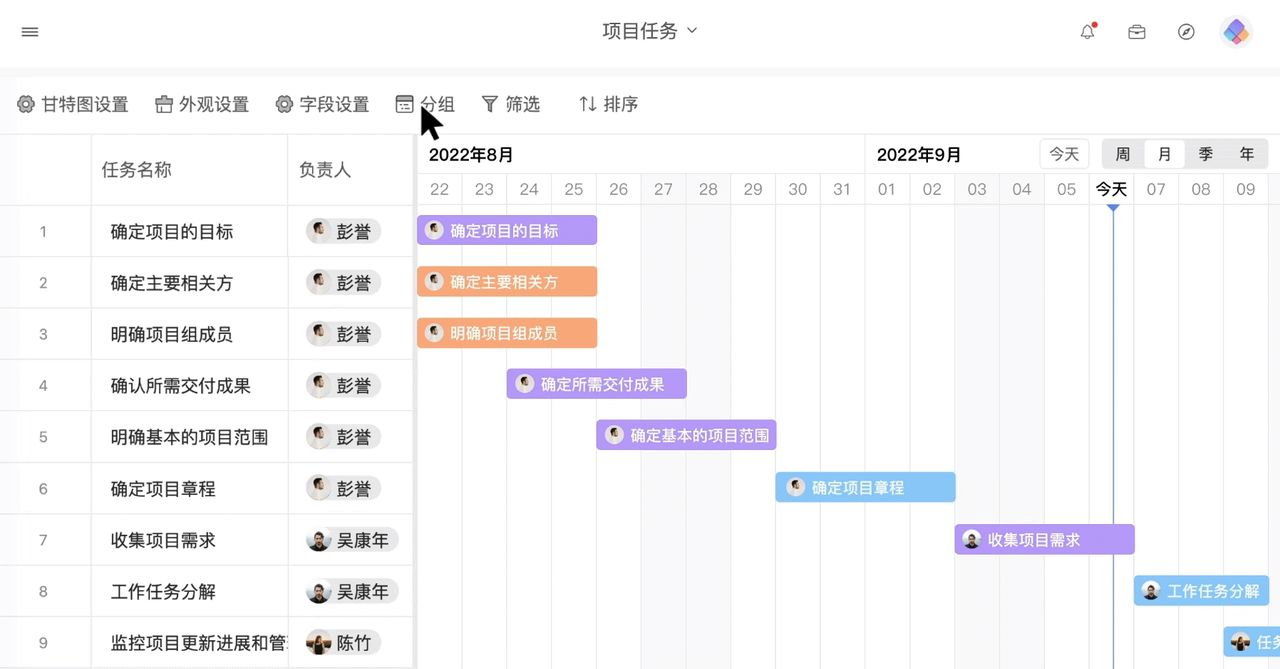This screenshot has width=1280, height=669.
Task: Switch timeline scale to quarter (季)
Action: tap(1206, 154)
